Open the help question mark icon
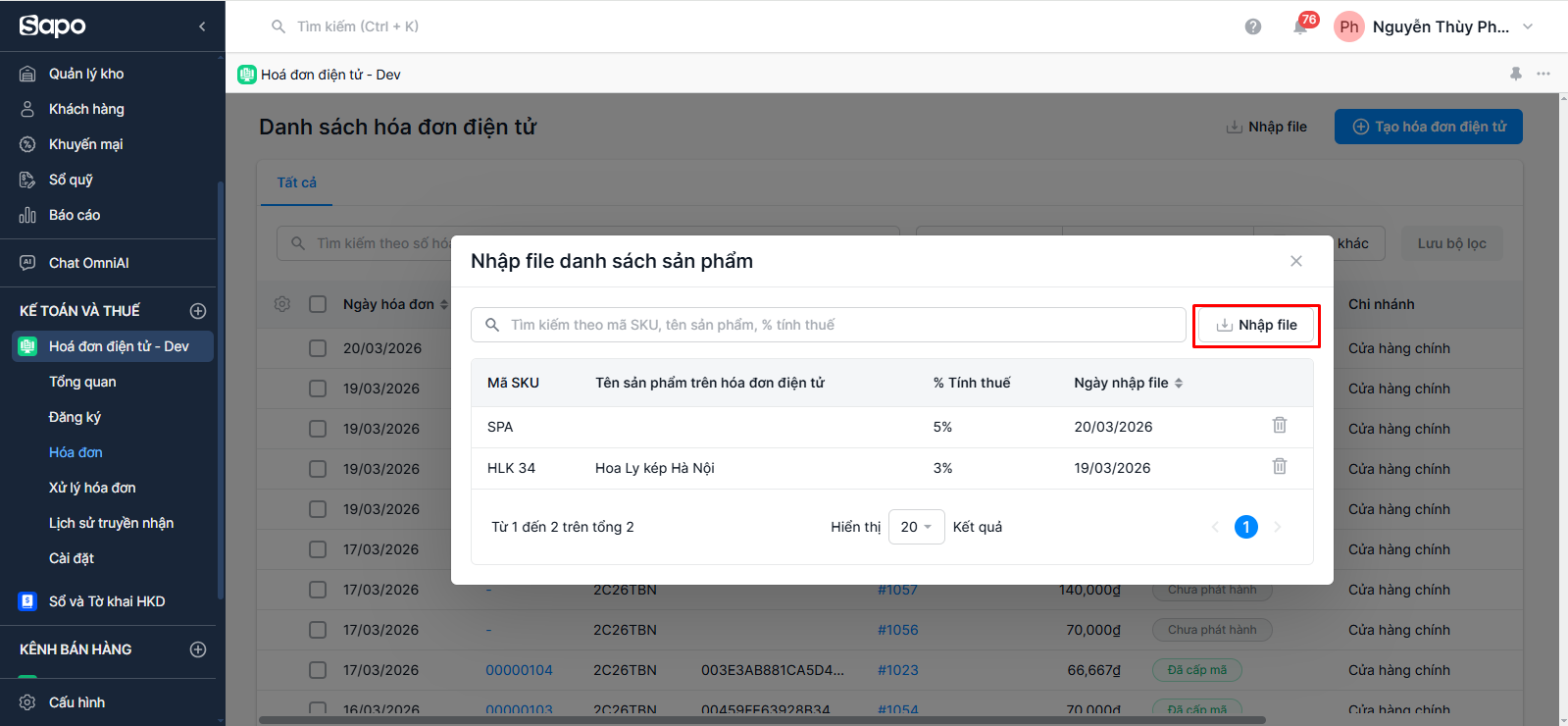 (1252, 26)
